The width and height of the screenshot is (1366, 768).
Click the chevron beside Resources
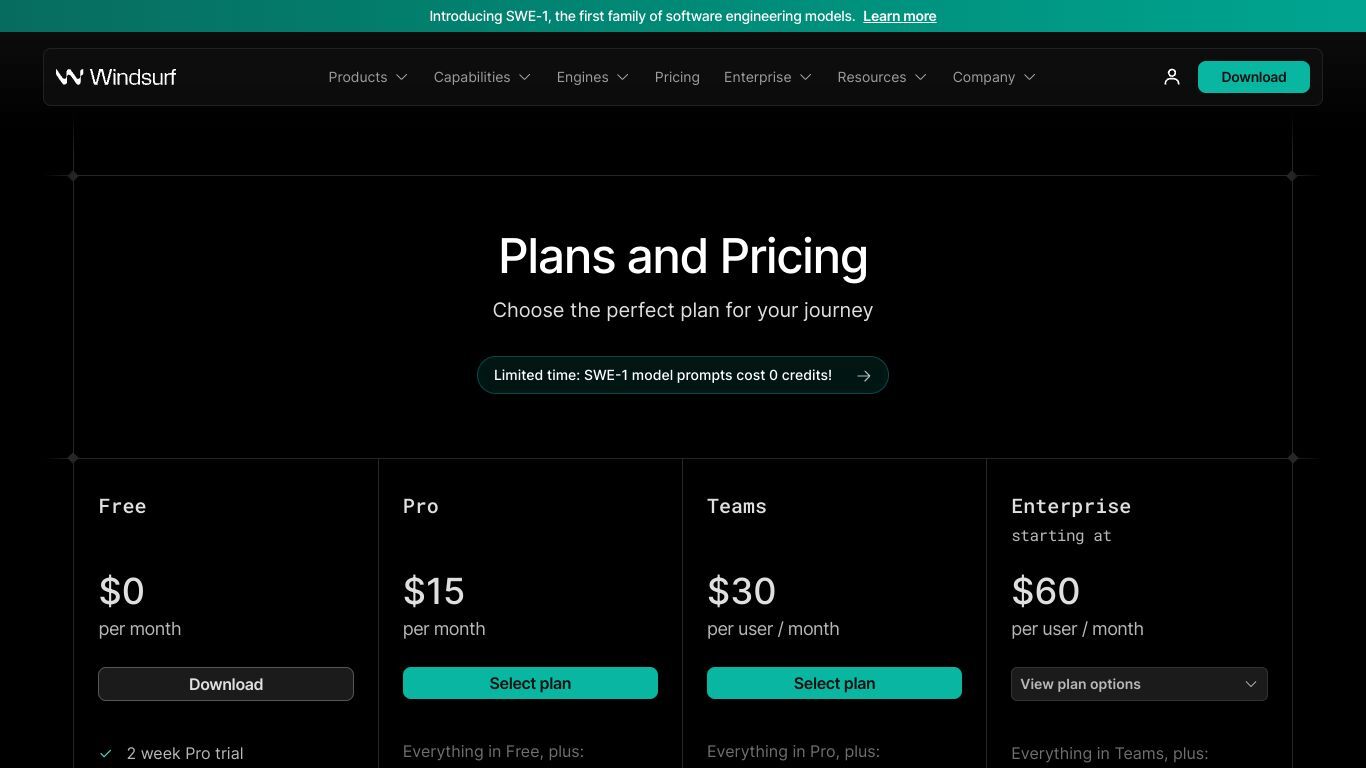pyautogui.click(x=921, y=77)
